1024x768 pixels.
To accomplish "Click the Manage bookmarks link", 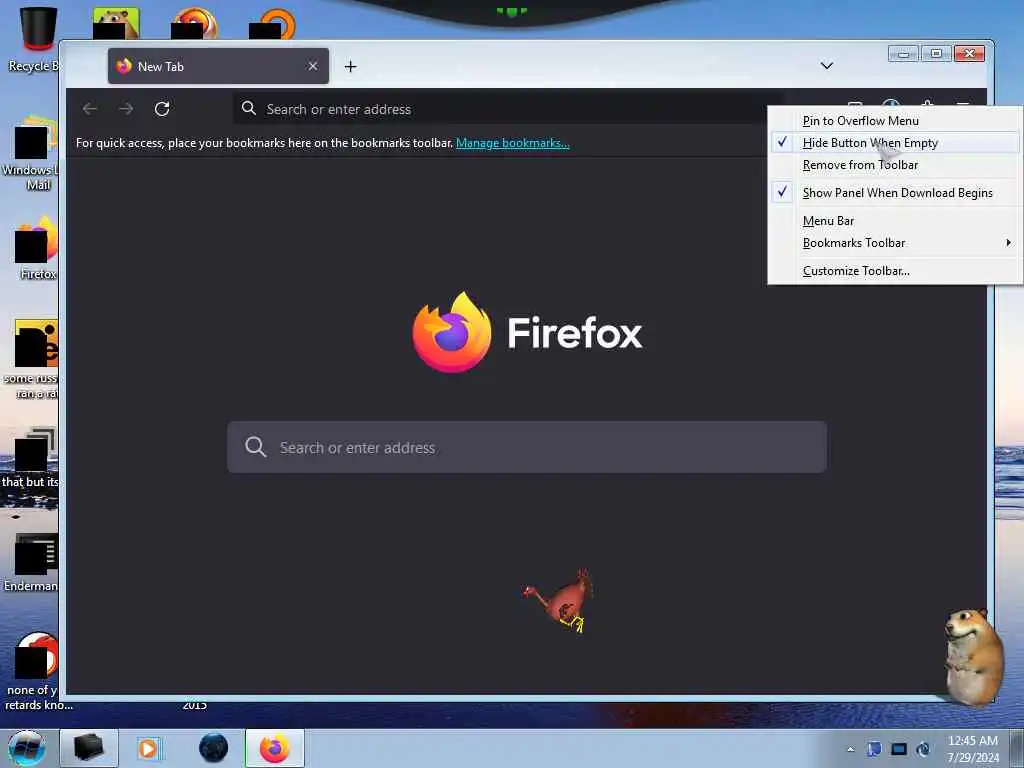I will pyautogui.click(x=513, y=143).
